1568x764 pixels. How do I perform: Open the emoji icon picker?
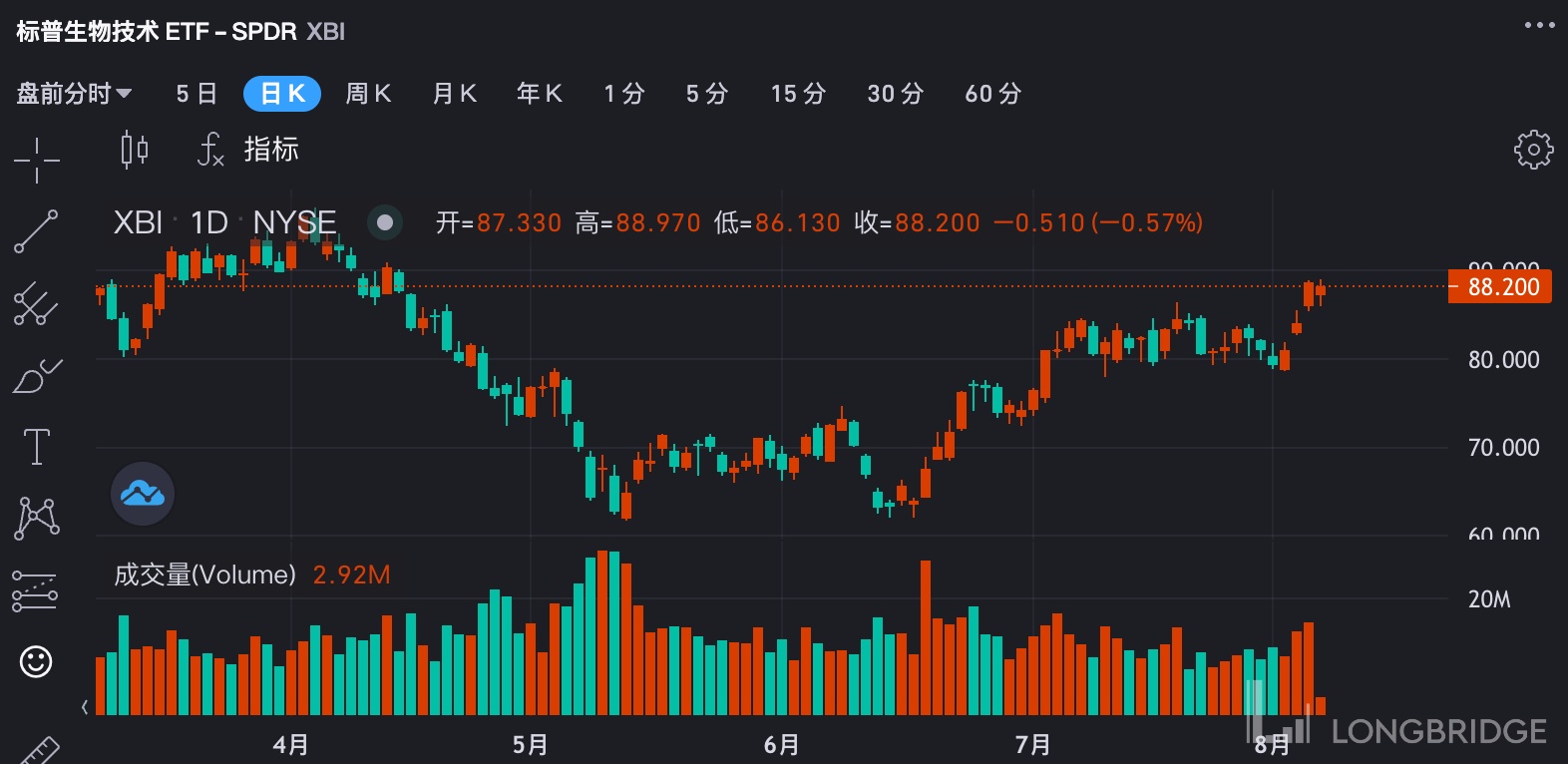click(x=36, y=661)
